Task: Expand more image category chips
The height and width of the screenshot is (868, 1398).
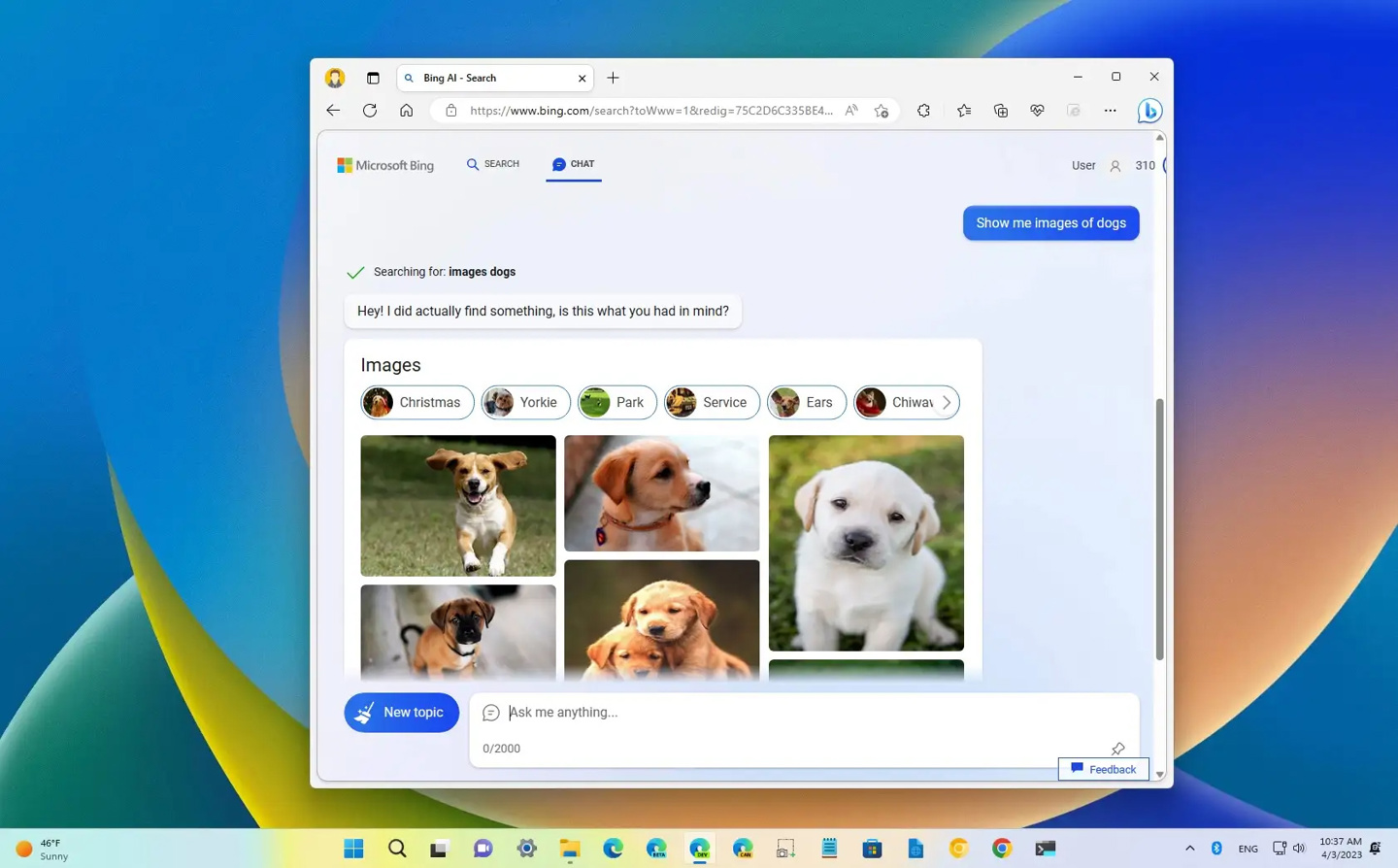Action: coord(947,402)
